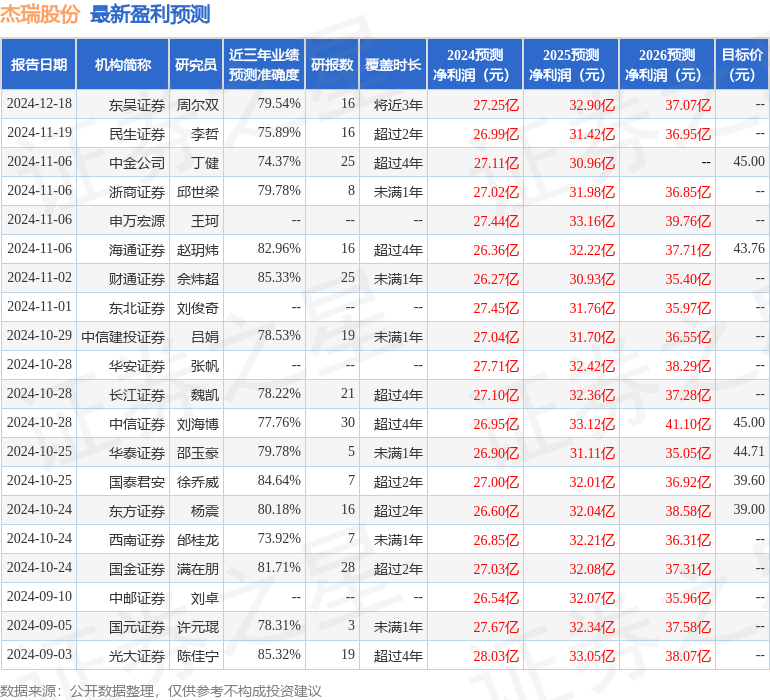Select date cell 2024-12-18

pyautogui.click(x=39, y=104)
